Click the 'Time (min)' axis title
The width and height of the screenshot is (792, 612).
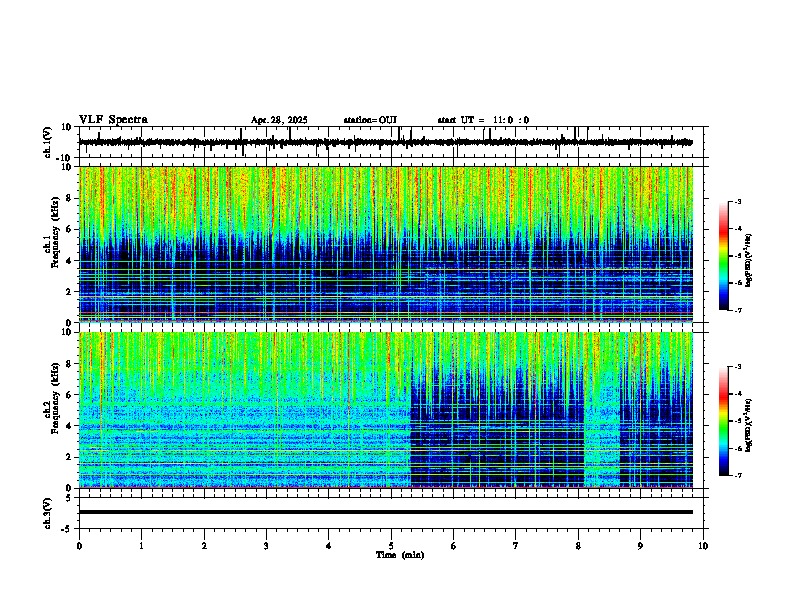pyautogui.click(x=400, y=555)
